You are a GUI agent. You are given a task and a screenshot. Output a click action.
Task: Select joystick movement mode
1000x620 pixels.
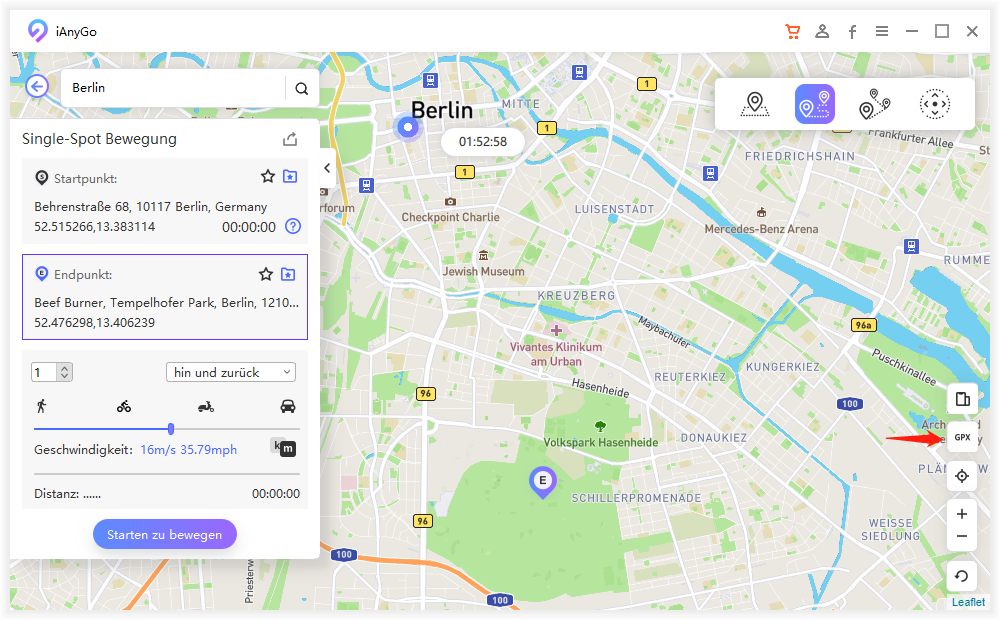(x=934, y=104)
